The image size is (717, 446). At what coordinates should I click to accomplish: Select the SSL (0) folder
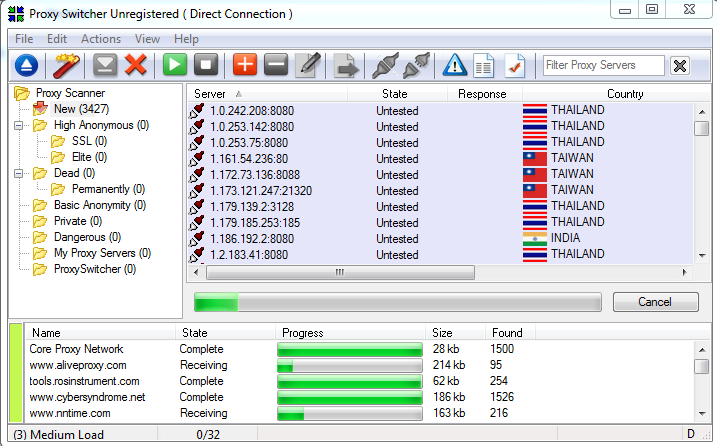point(90,141)
